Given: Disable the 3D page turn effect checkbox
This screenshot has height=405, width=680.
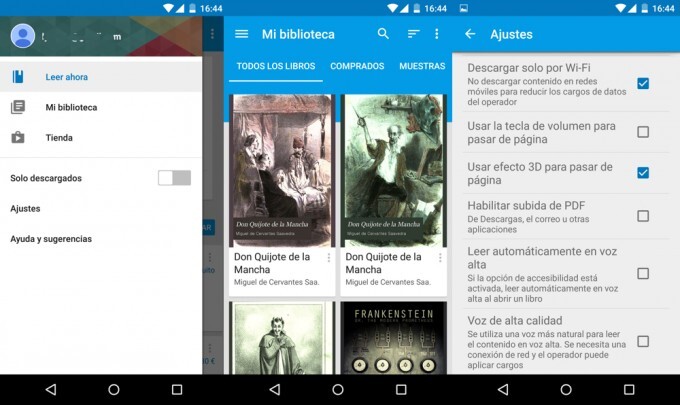Looking at the screenshot, I should click(643, 173).
